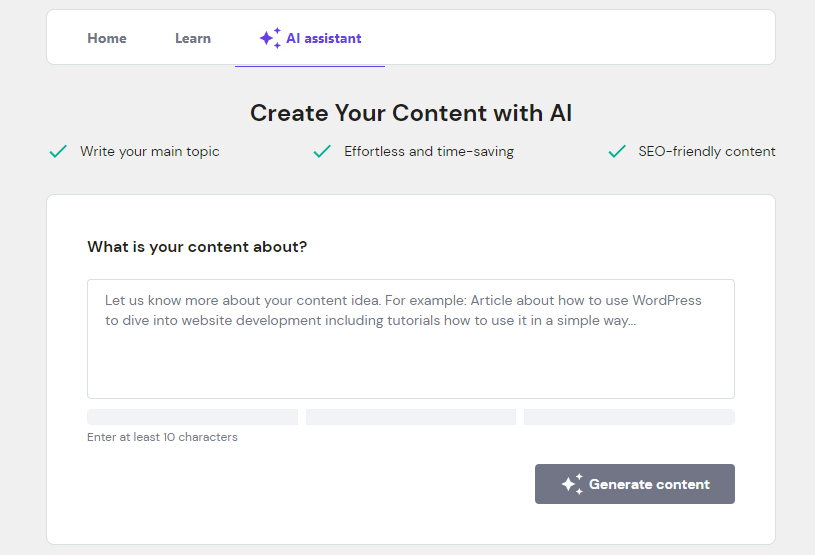The image size is (815, 555).
Task: Click the 'Write your main topic' text
Action: [150, 152]
